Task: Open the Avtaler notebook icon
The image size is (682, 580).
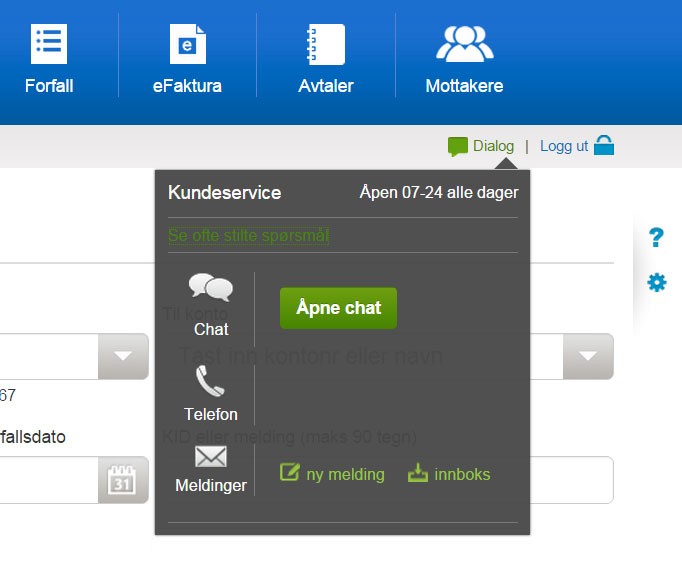Action: click(325, 44)
